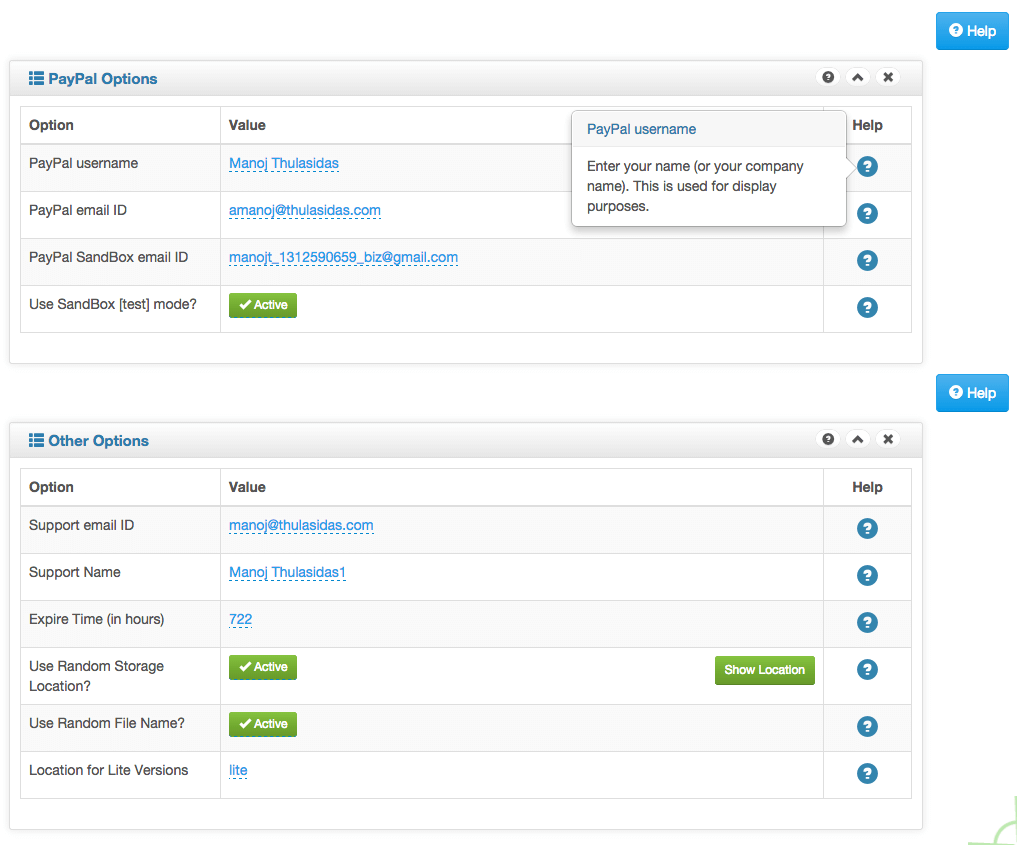Collapse the PayPal Options panel
Viewport: 1017px width, 845px height.
(857, 77)
